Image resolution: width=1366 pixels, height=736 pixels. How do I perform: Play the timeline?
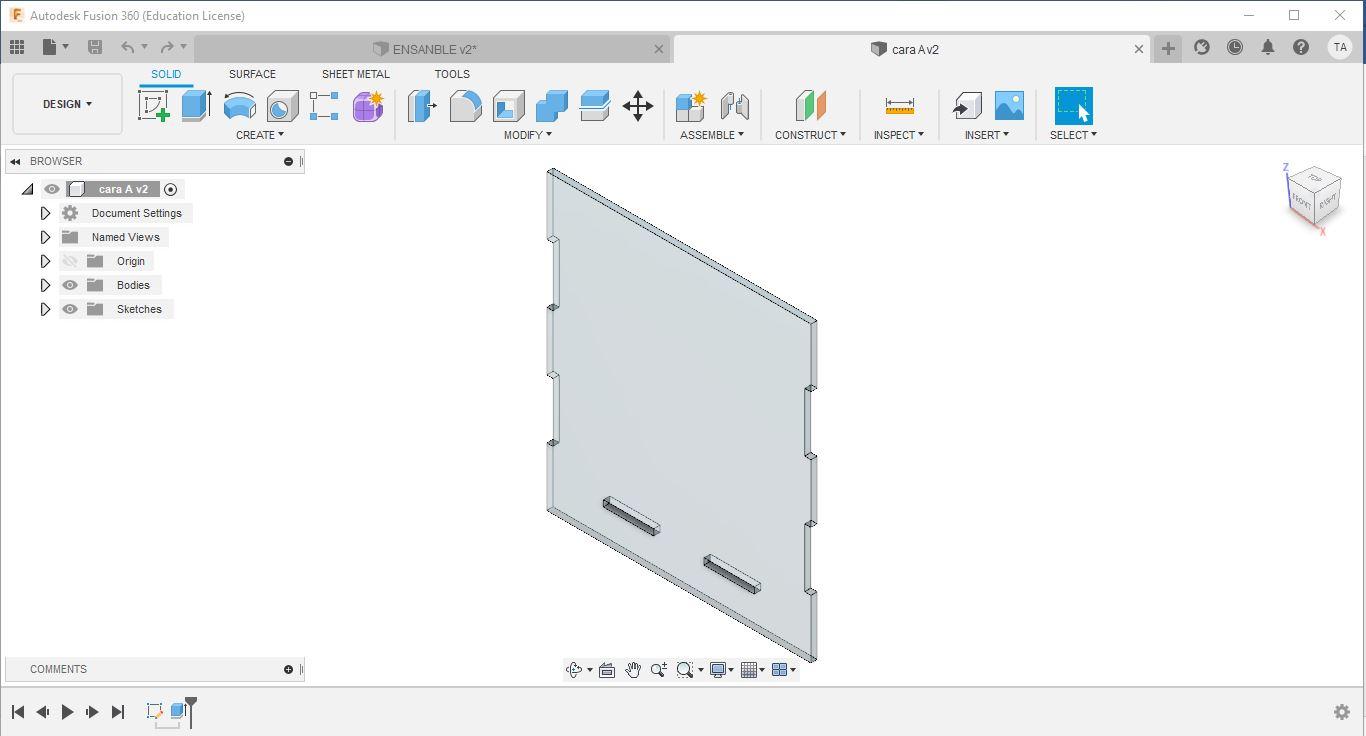67,712
